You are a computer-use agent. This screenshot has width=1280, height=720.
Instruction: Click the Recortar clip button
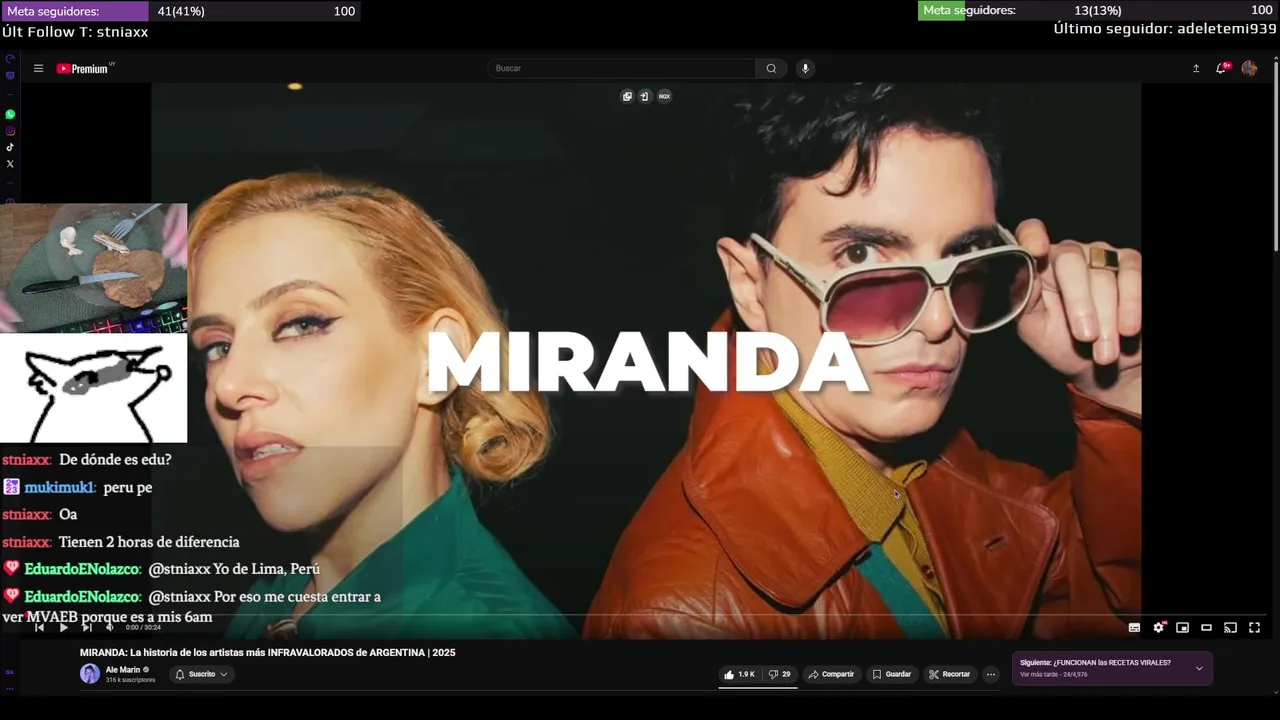click(950, 674)
